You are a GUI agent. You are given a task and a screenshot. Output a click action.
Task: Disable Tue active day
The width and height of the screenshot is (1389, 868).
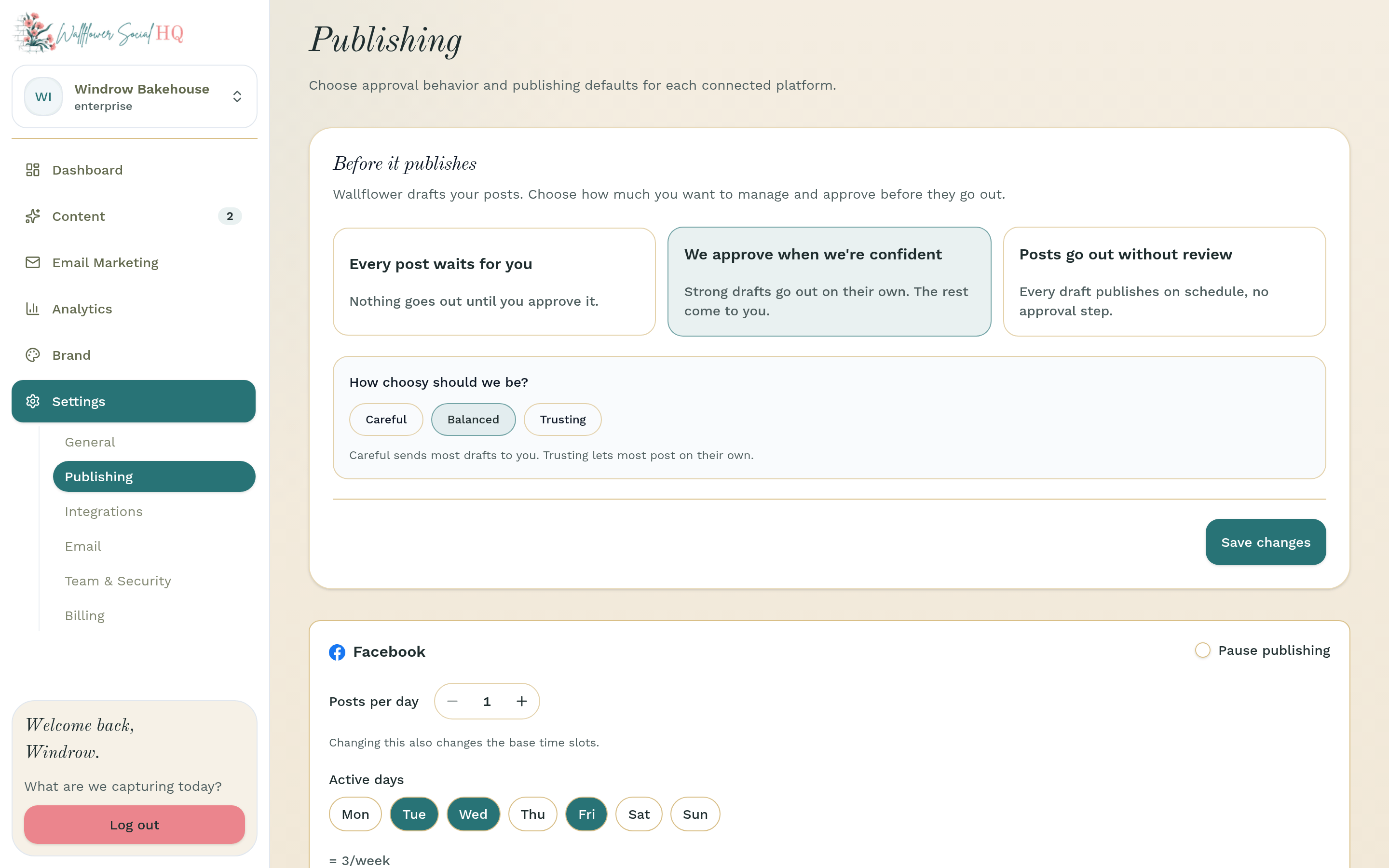414,814
